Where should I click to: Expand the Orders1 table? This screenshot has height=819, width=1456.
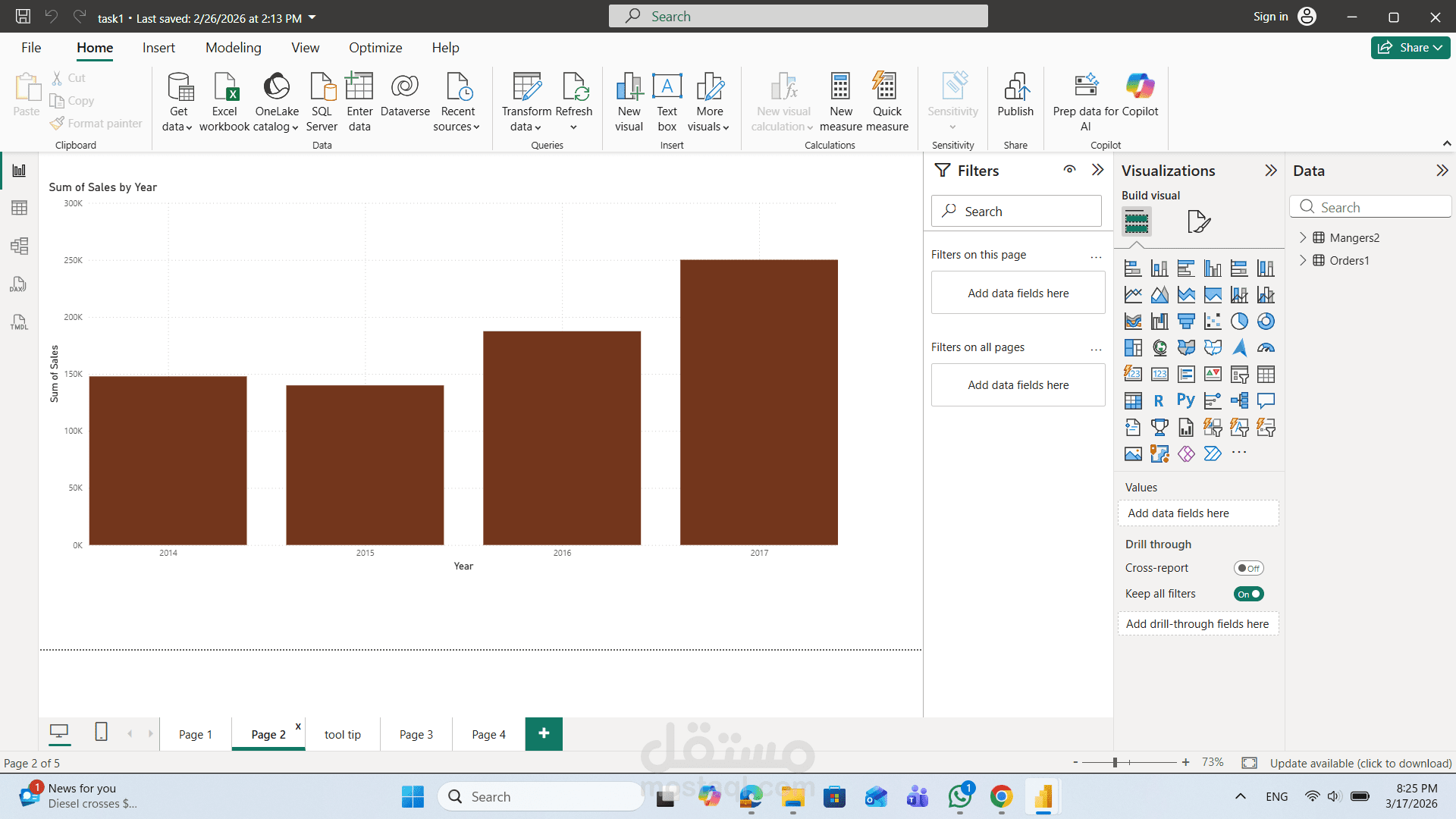tap(1303, 260)
